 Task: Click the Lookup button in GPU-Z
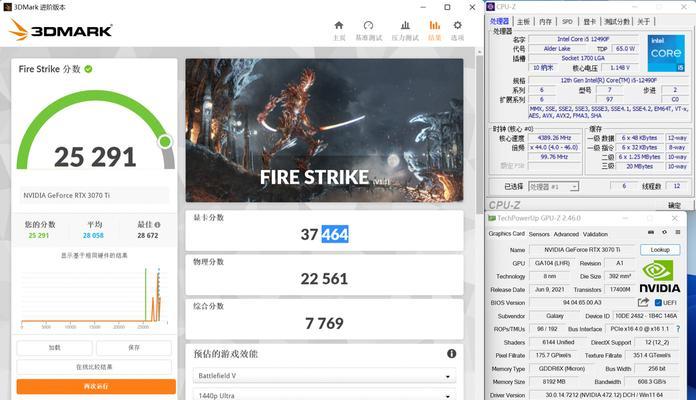click(x=660, y=250)
